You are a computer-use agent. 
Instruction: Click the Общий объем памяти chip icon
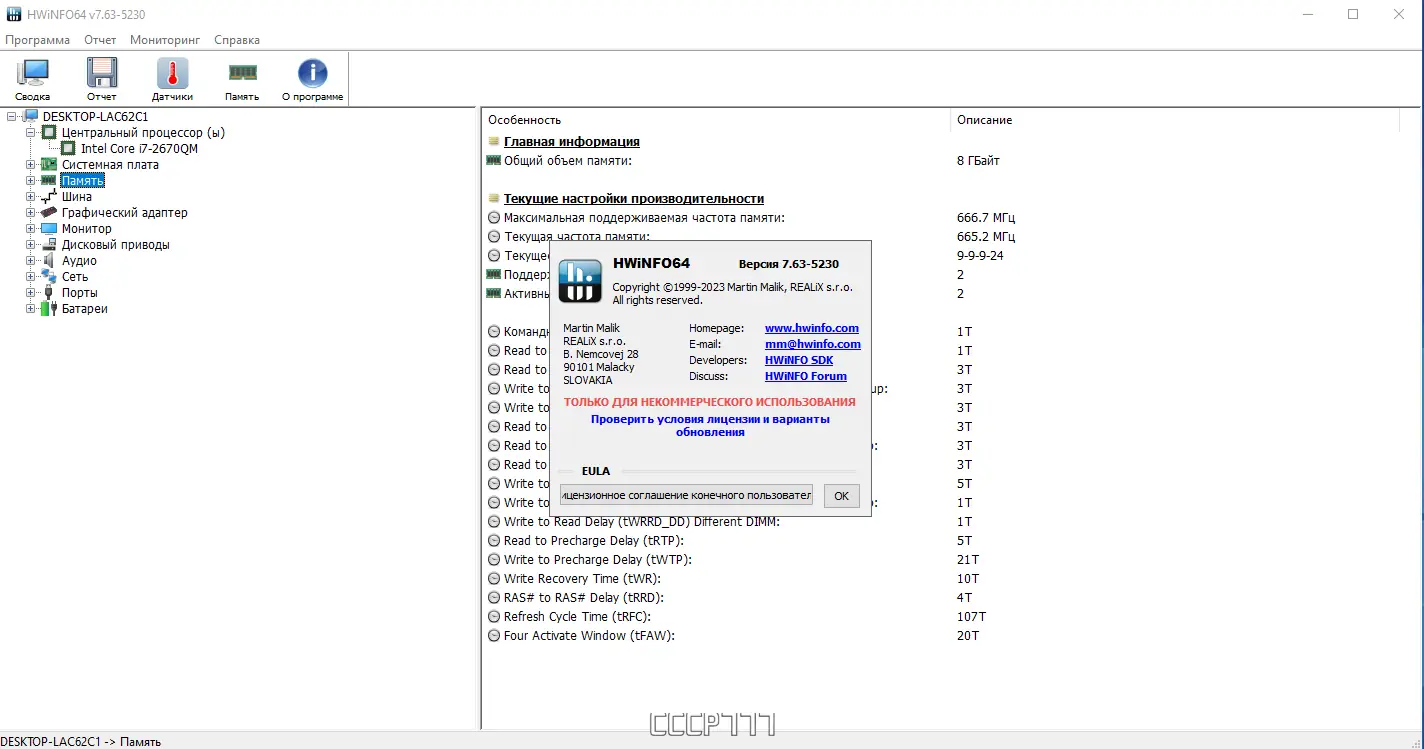(x=493, y=160)
